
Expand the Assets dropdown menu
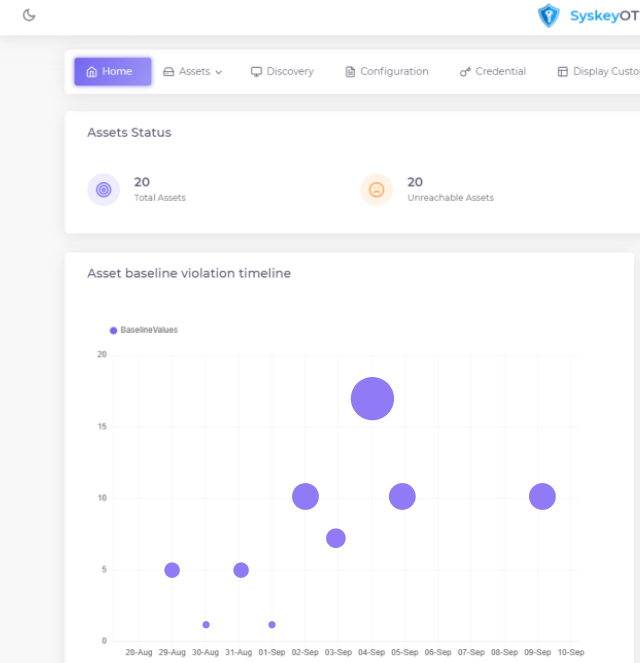coord(193,72)
